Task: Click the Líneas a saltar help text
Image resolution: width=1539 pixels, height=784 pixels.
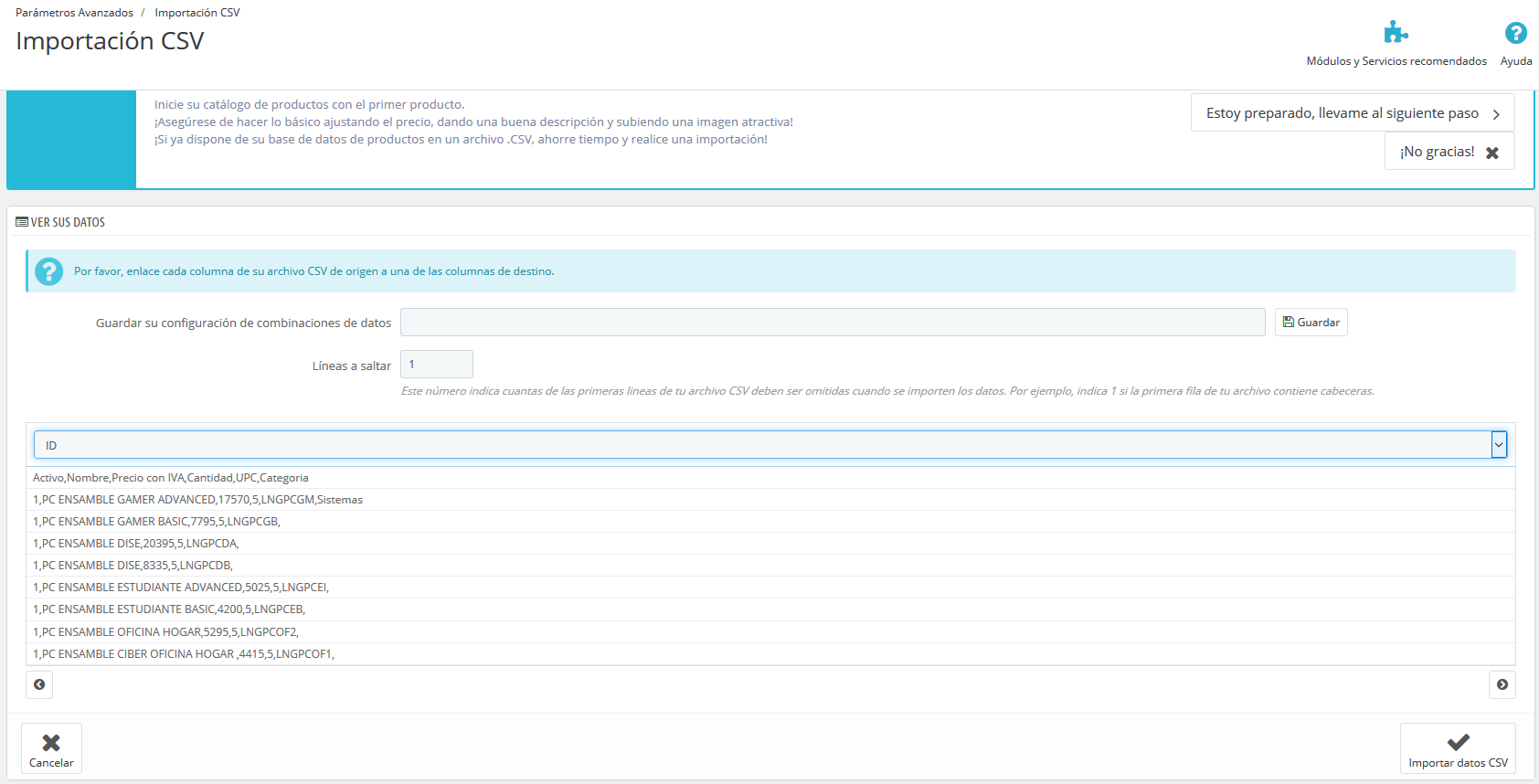Action: coord(887,391)
